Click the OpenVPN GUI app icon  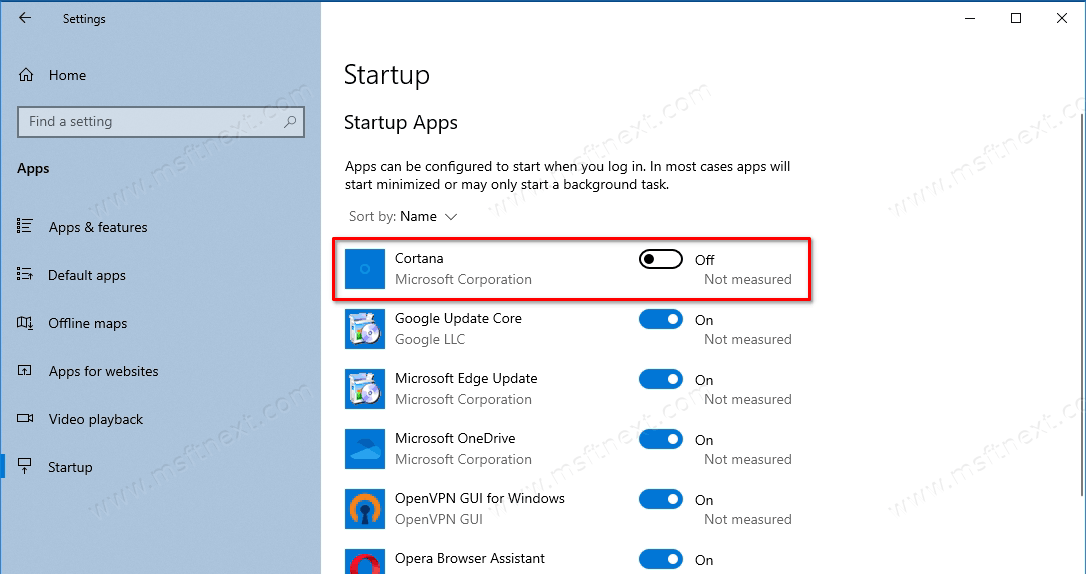365,509
